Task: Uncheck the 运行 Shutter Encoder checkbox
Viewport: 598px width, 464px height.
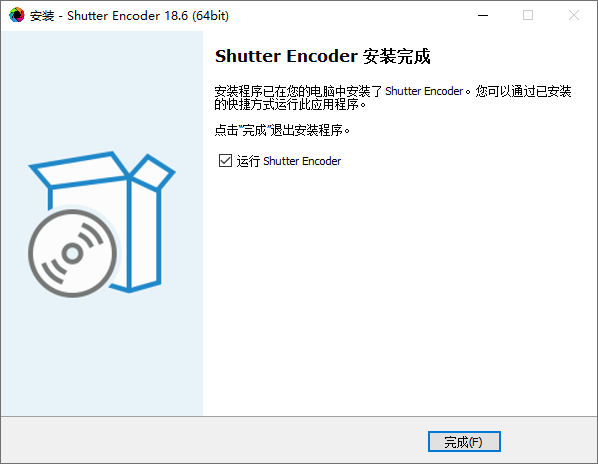Action: (225, 161)
